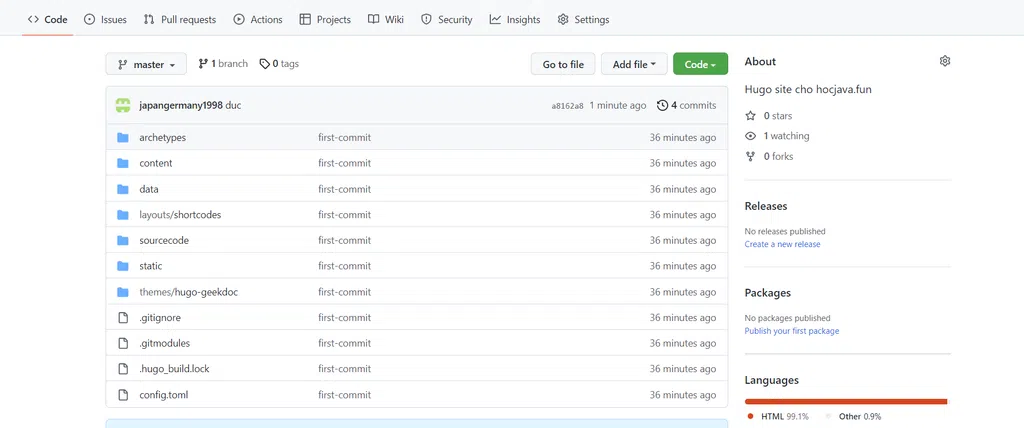
Task: Open the .gitignore file
Action: click(x=160, y=318)
